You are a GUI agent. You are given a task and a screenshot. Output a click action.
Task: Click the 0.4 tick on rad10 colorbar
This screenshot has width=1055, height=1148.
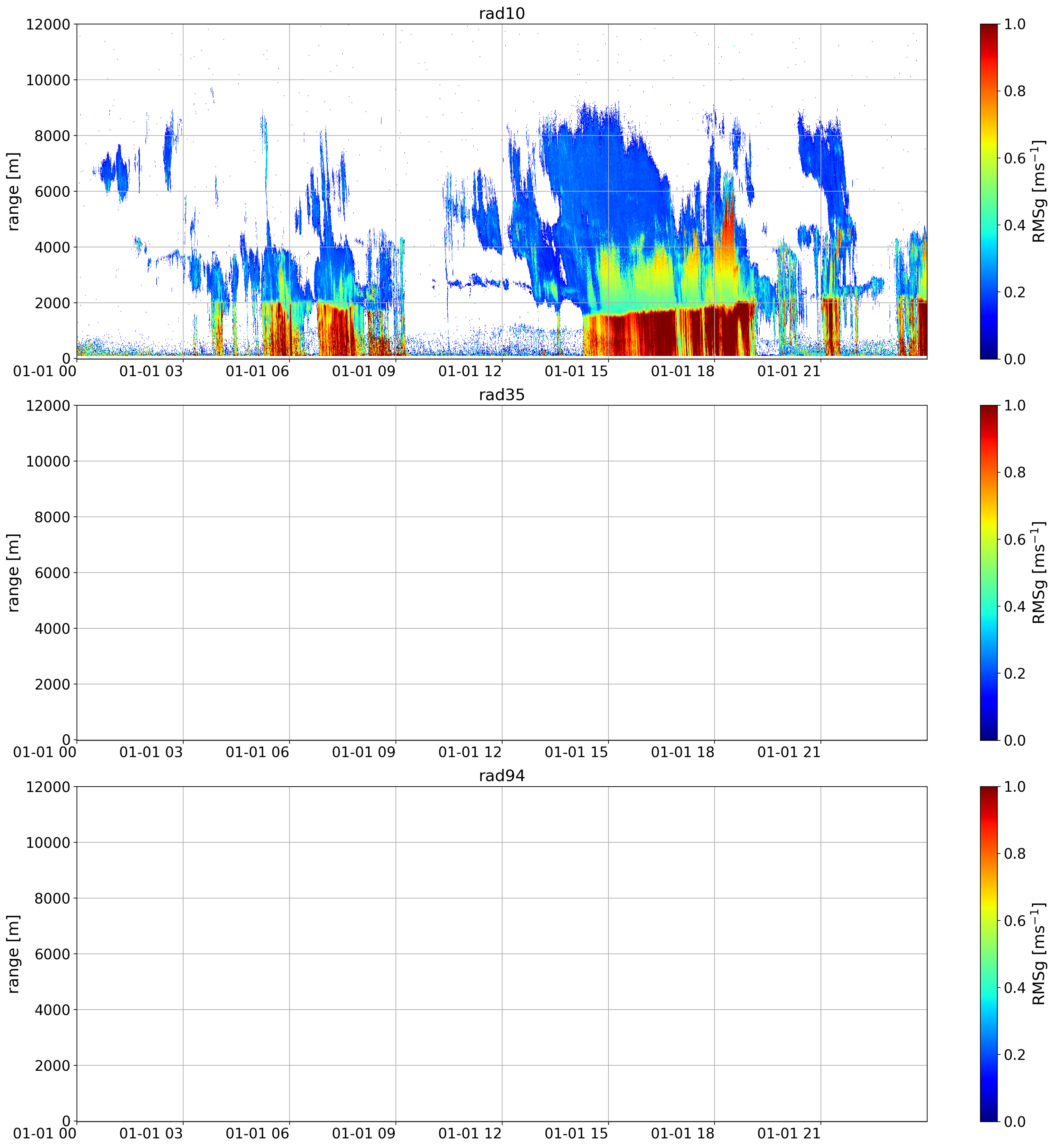pyautogui.click(x=1014, y=225)
